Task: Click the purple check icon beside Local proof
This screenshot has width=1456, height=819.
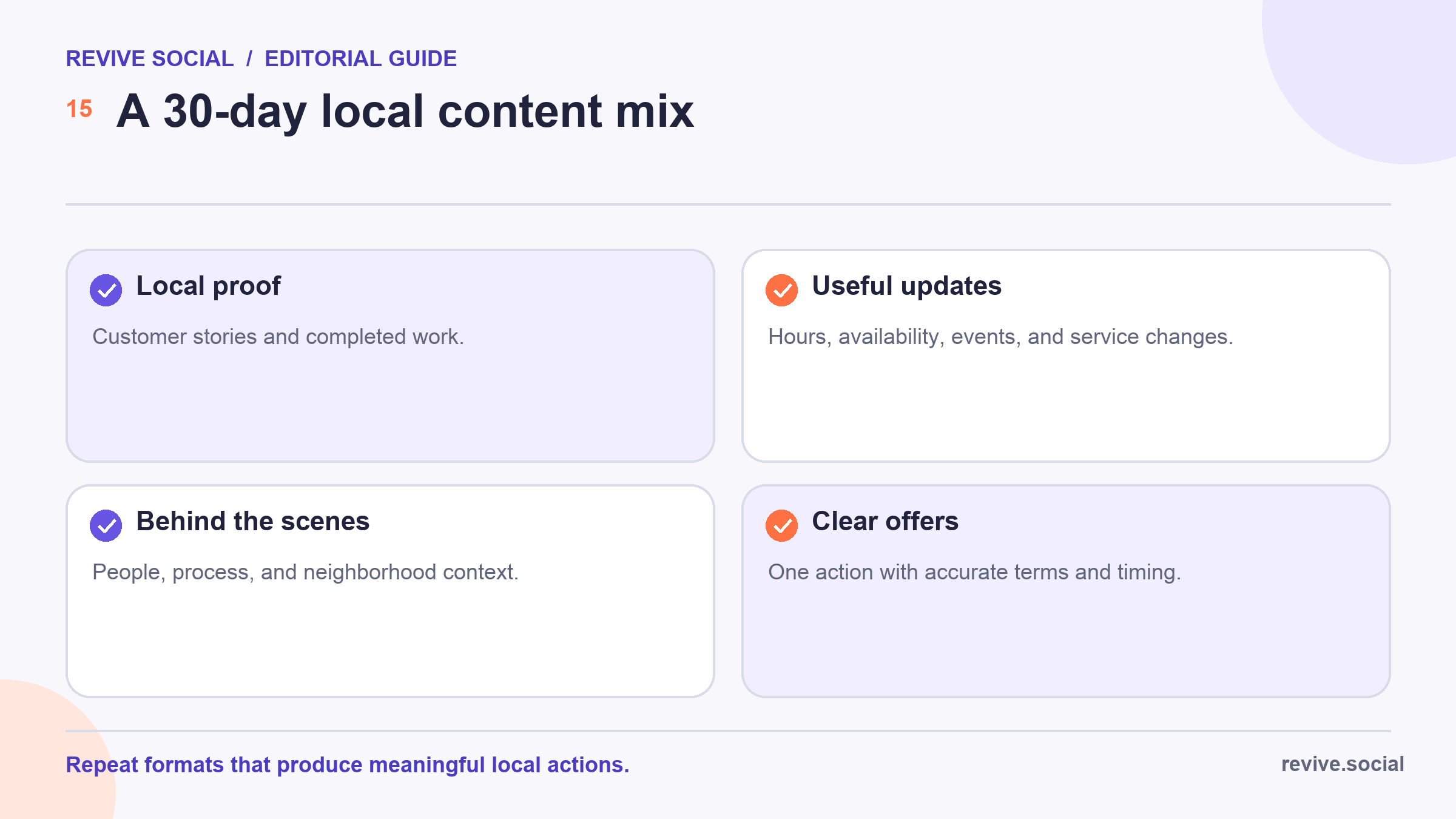Action: coord(106,290)
